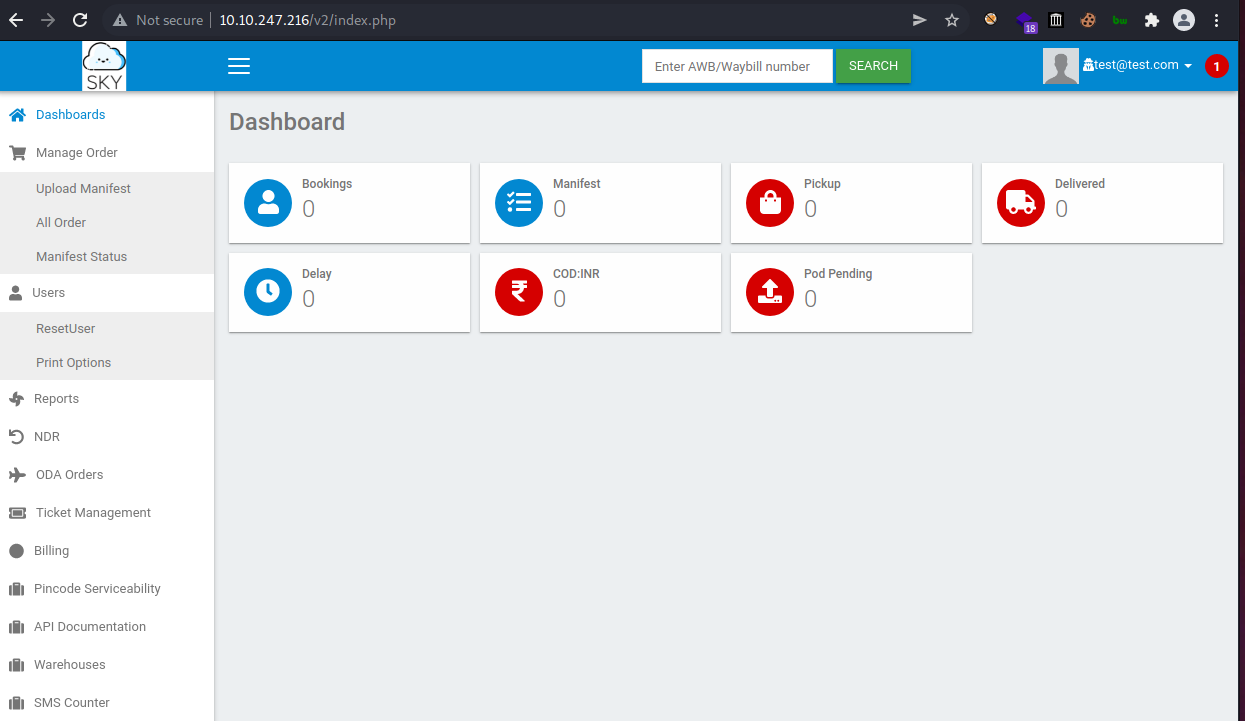Click the Bookings count value
The height and width of the screenshot is (721, 1245).
tap(308, 209)
